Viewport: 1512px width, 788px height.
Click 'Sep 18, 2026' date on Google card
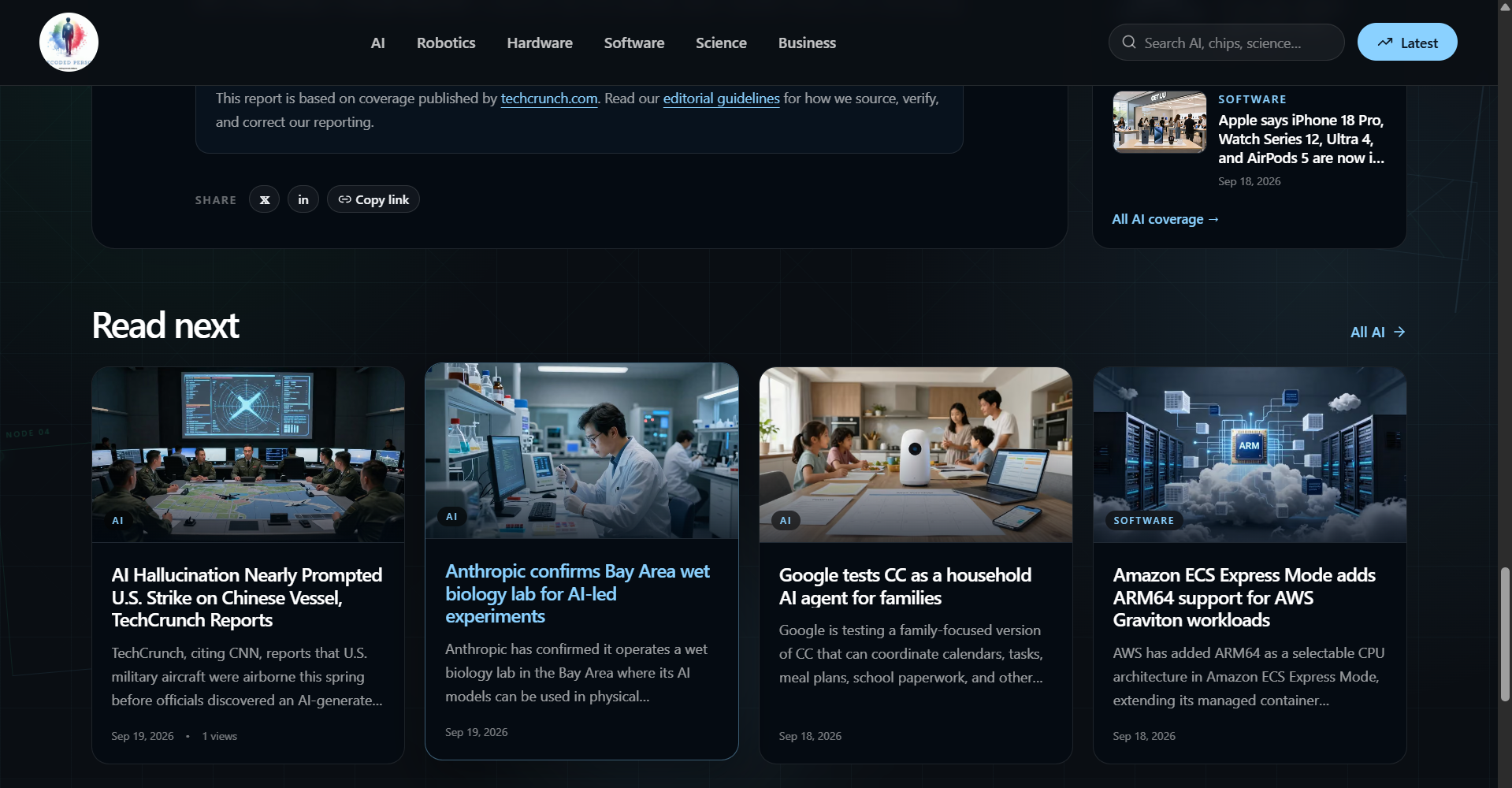[x=810, y=736]
